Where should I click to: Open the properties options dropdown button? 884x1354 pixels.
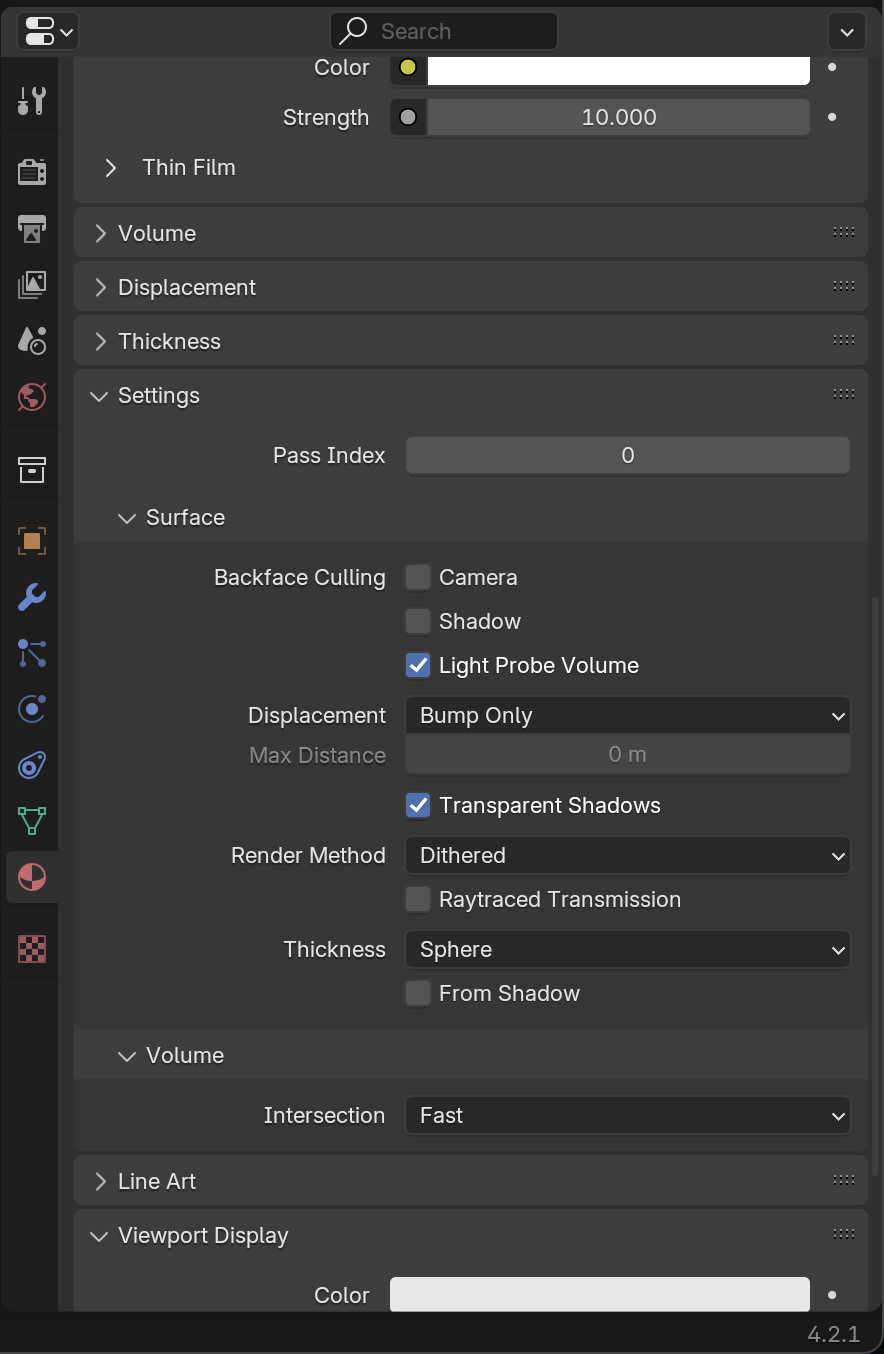(846, 32)
